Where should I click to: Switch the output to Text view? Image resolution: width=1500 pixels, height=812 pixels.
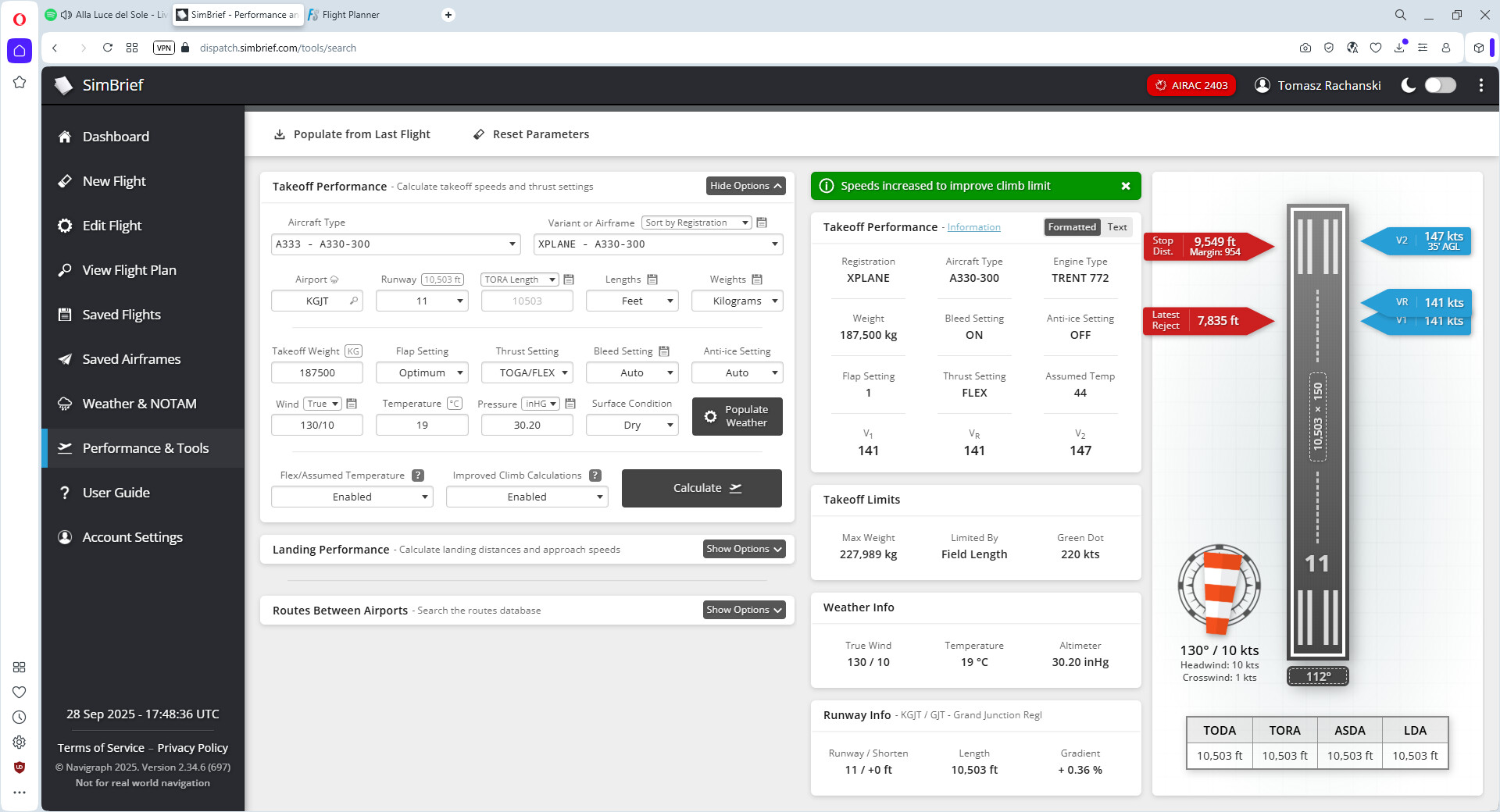(1117, 227)
